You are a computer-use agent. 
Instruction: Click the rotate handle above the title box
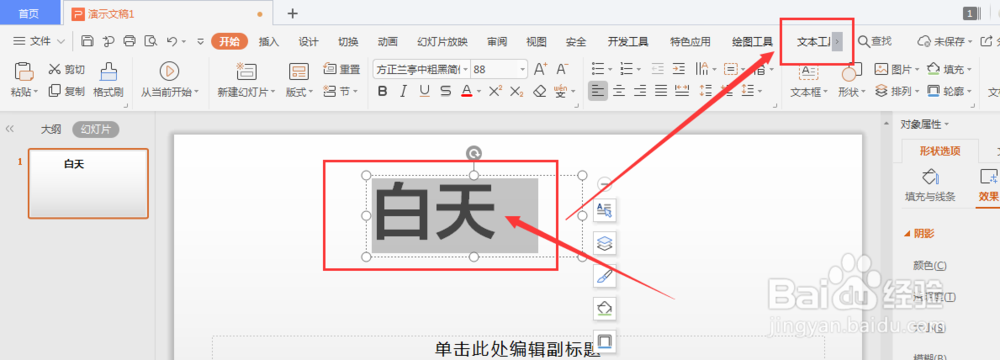pos(474,153)
